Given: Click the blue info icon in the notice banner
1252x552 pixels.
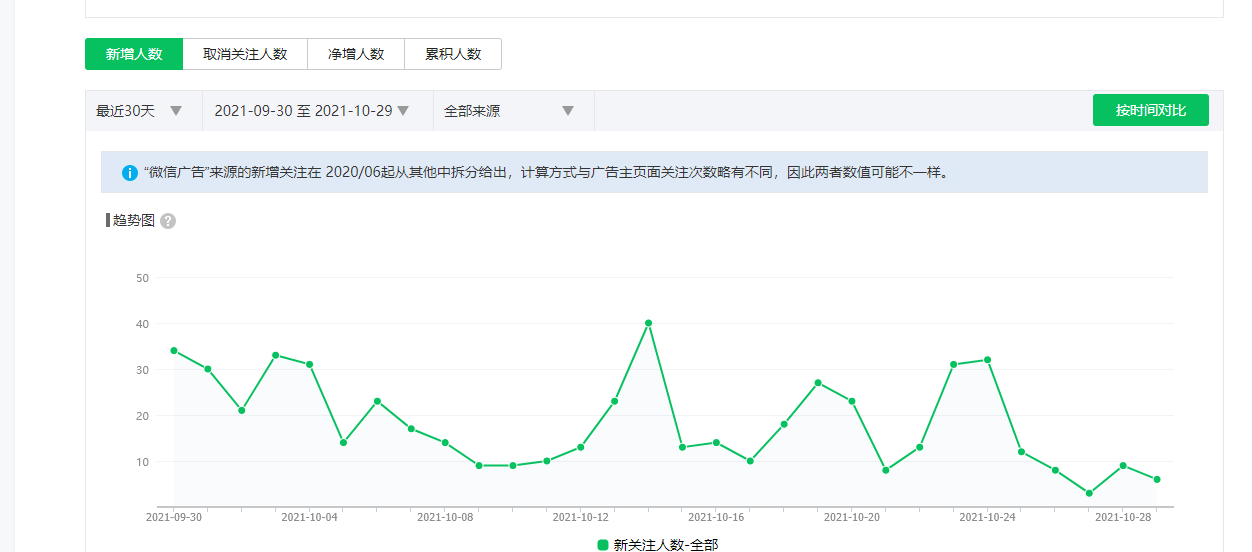Looking at the screenshot, I should click(130, 173).
